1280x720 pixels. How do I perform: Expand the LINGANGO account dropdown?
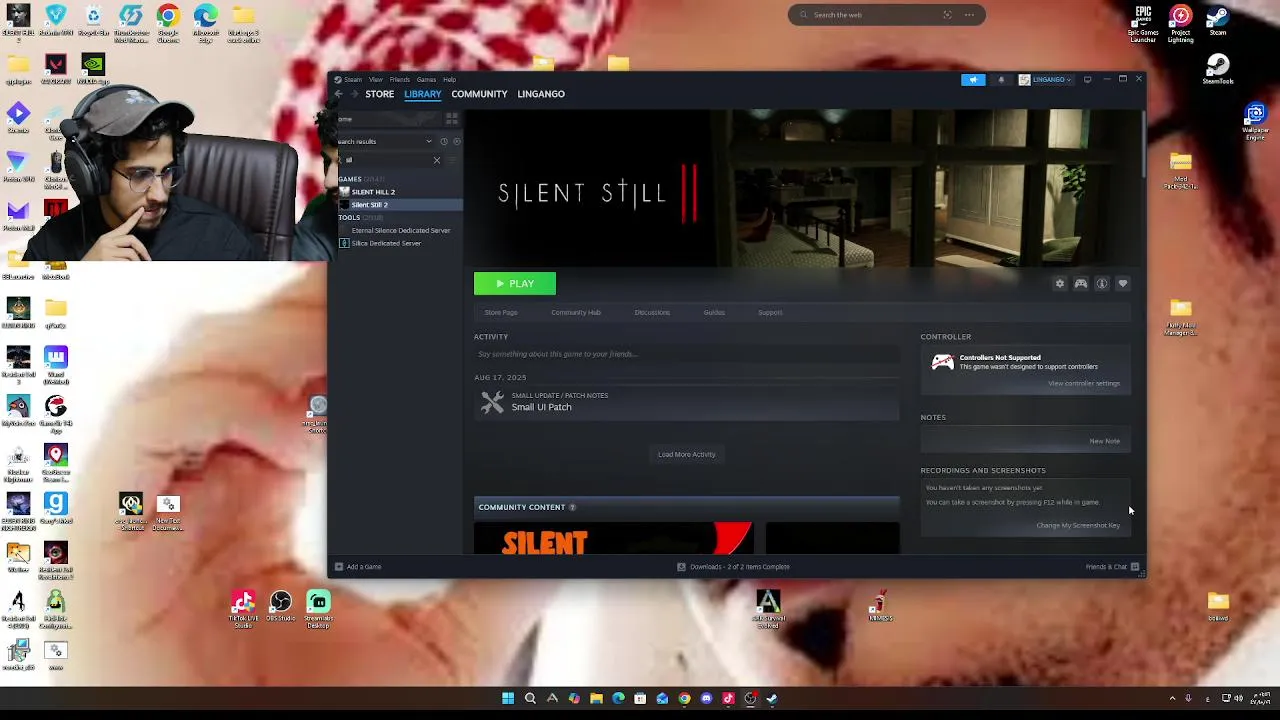click(x=1045, y=80)
